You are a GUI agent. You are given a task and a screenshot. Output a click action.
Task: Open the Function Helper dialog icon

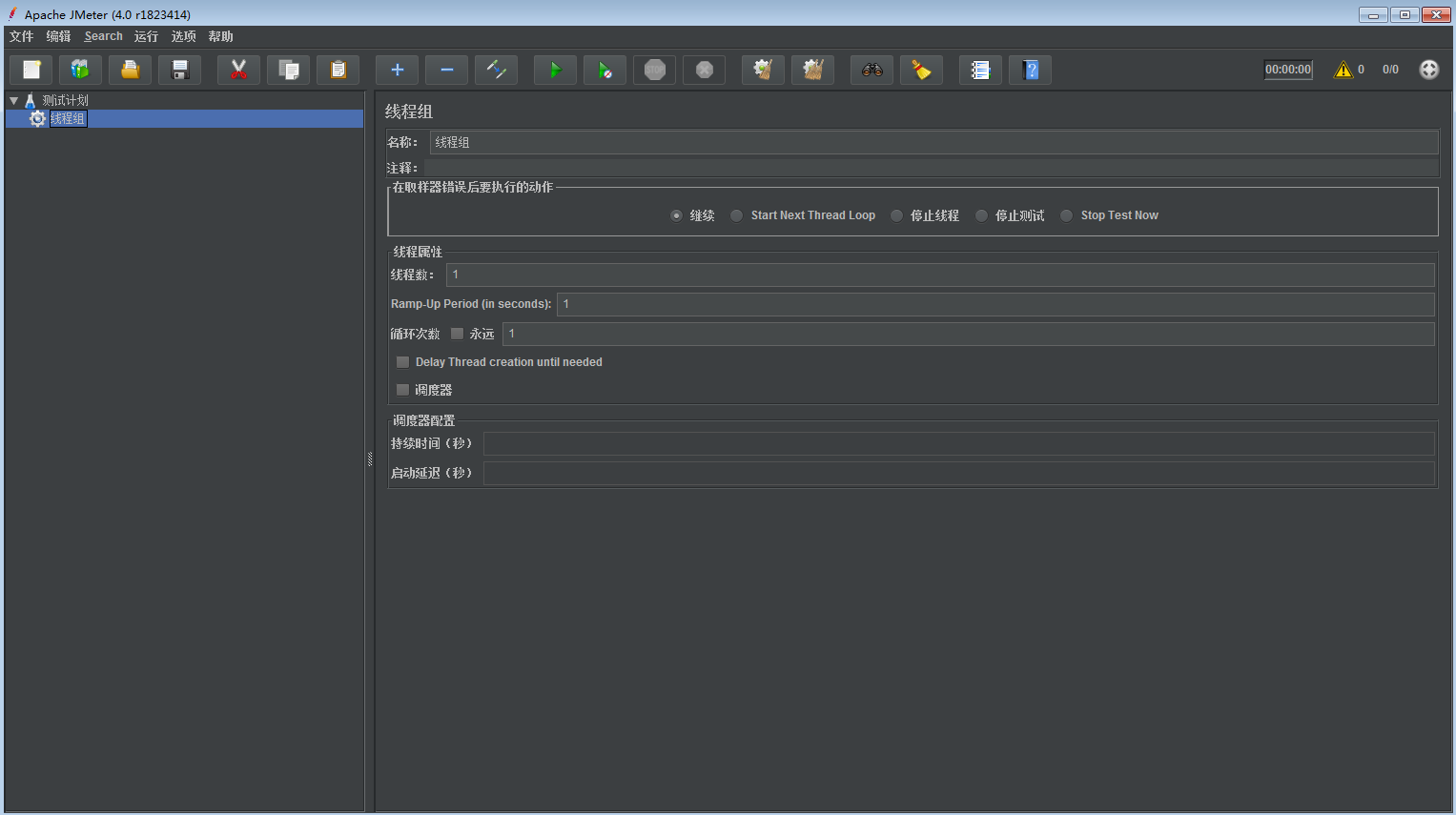point(981,70)
